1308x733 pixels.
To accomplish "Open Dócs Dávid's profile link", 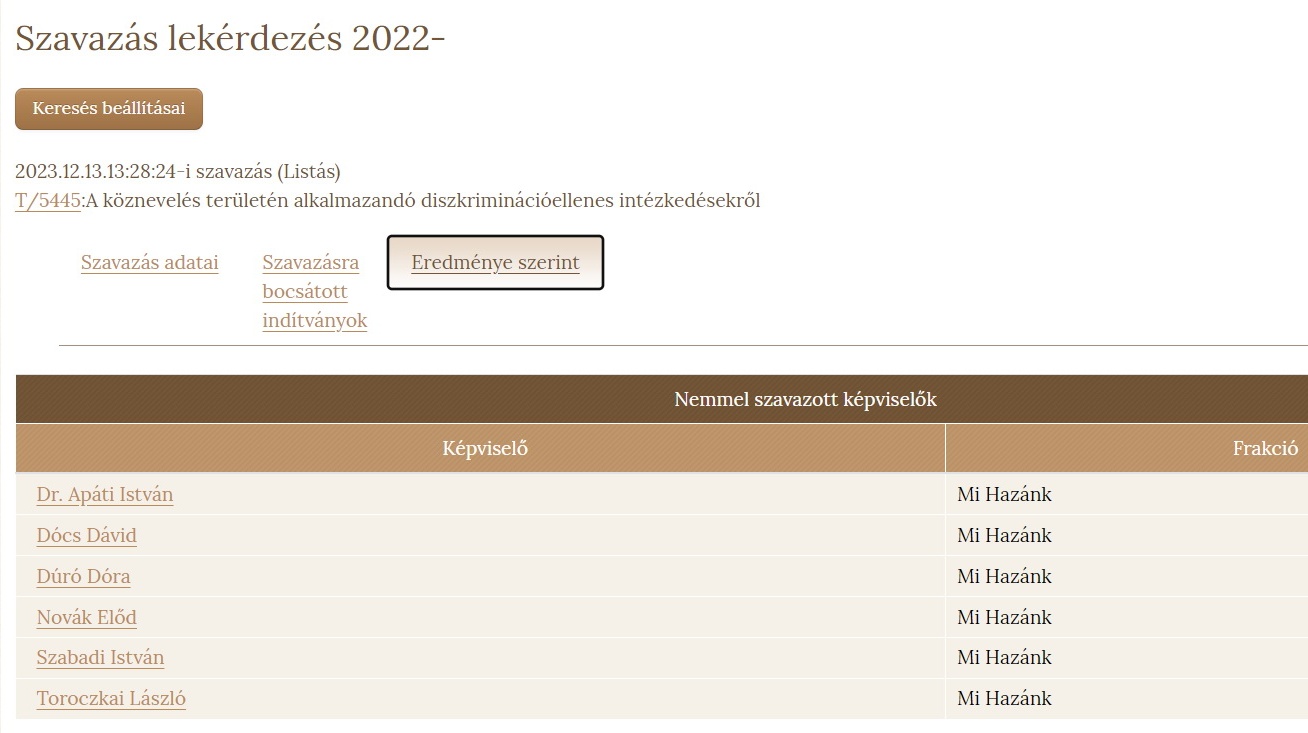I will (x=87, y=536).
